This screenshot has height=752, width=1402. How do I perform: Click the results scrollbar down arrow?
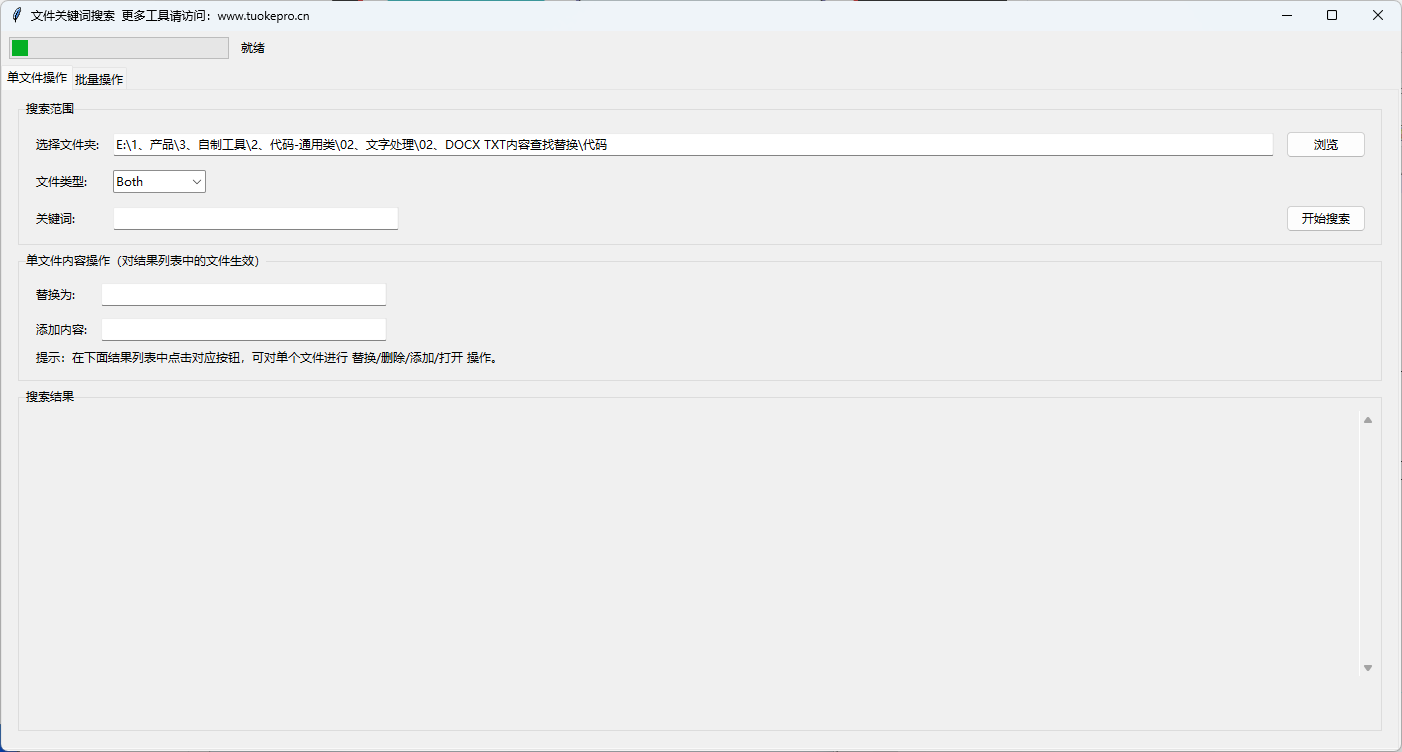tap(1367, 668)
